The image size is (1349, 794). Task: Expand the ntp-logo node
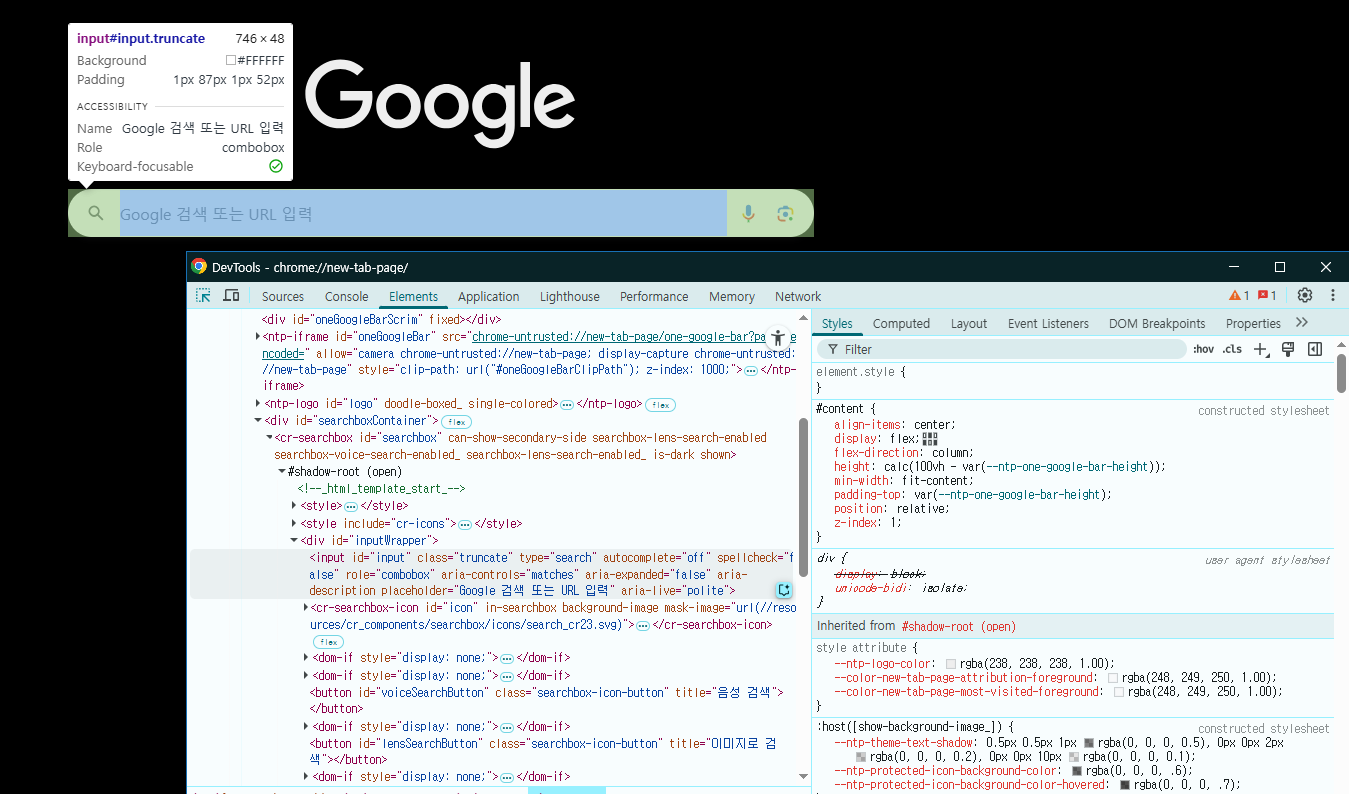(x=258, y=404)
